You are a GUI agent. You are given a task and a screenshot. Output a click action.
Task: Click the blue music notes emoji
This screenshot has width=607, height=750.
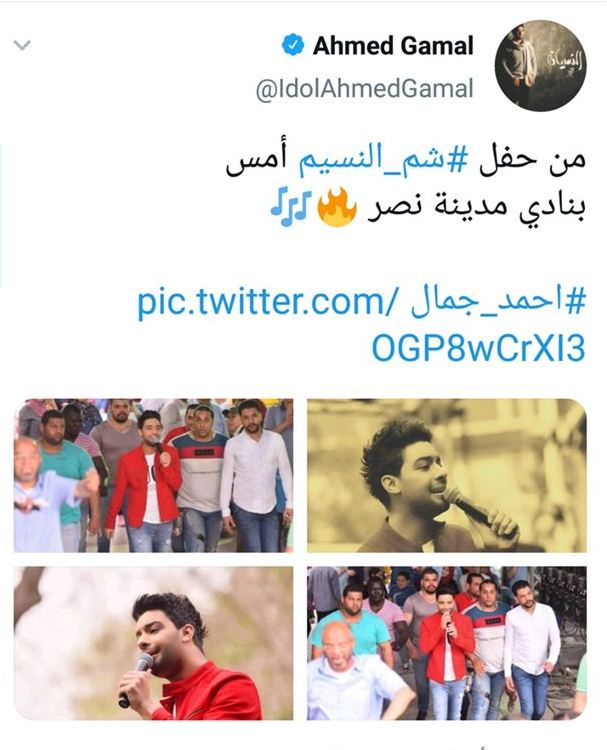[x=291, y=207]
